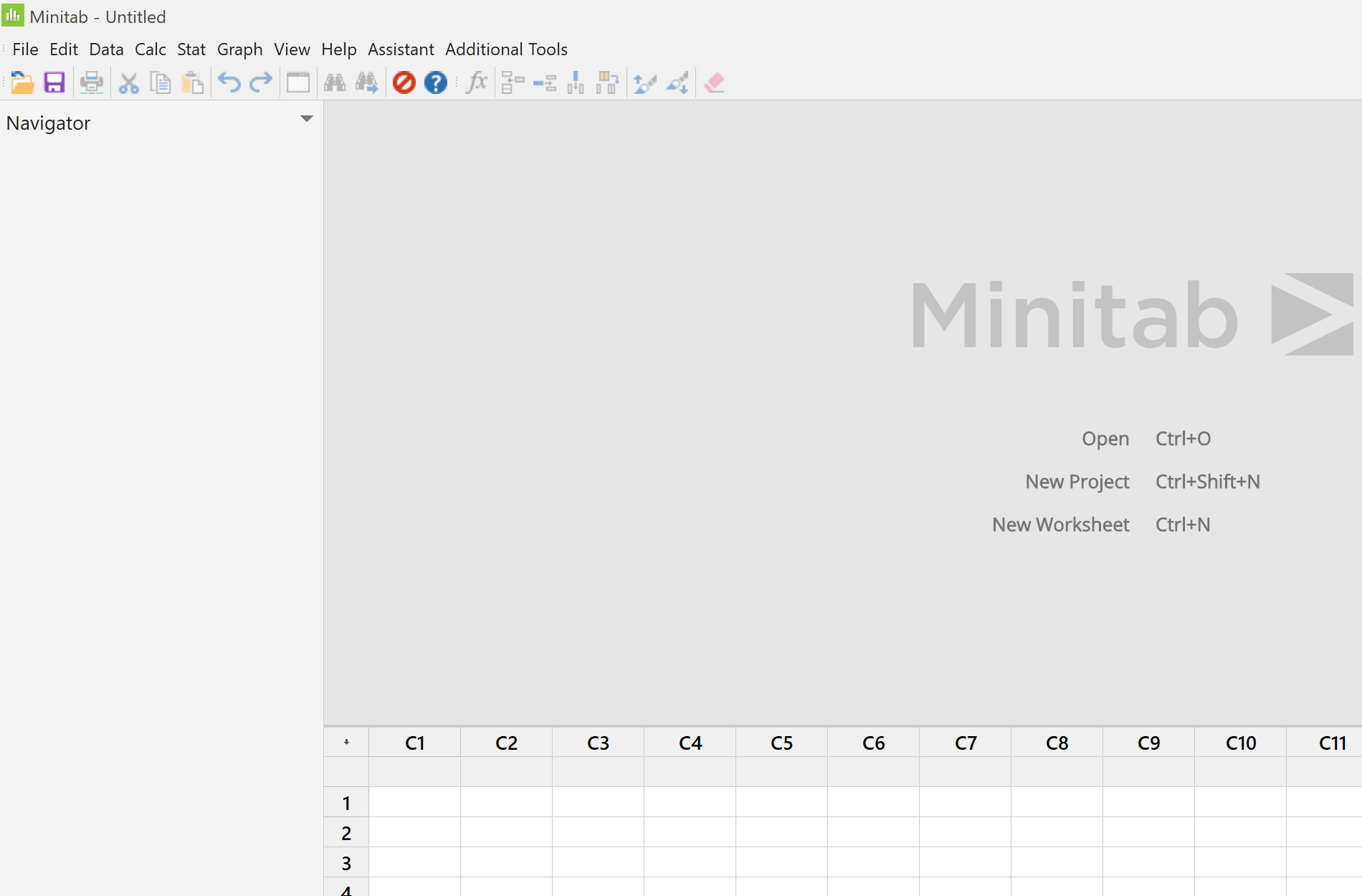The height and width of the screenshot is (896, 1362).
Task: Click cell in row 3 of C8
Action: pos(1057,863)
